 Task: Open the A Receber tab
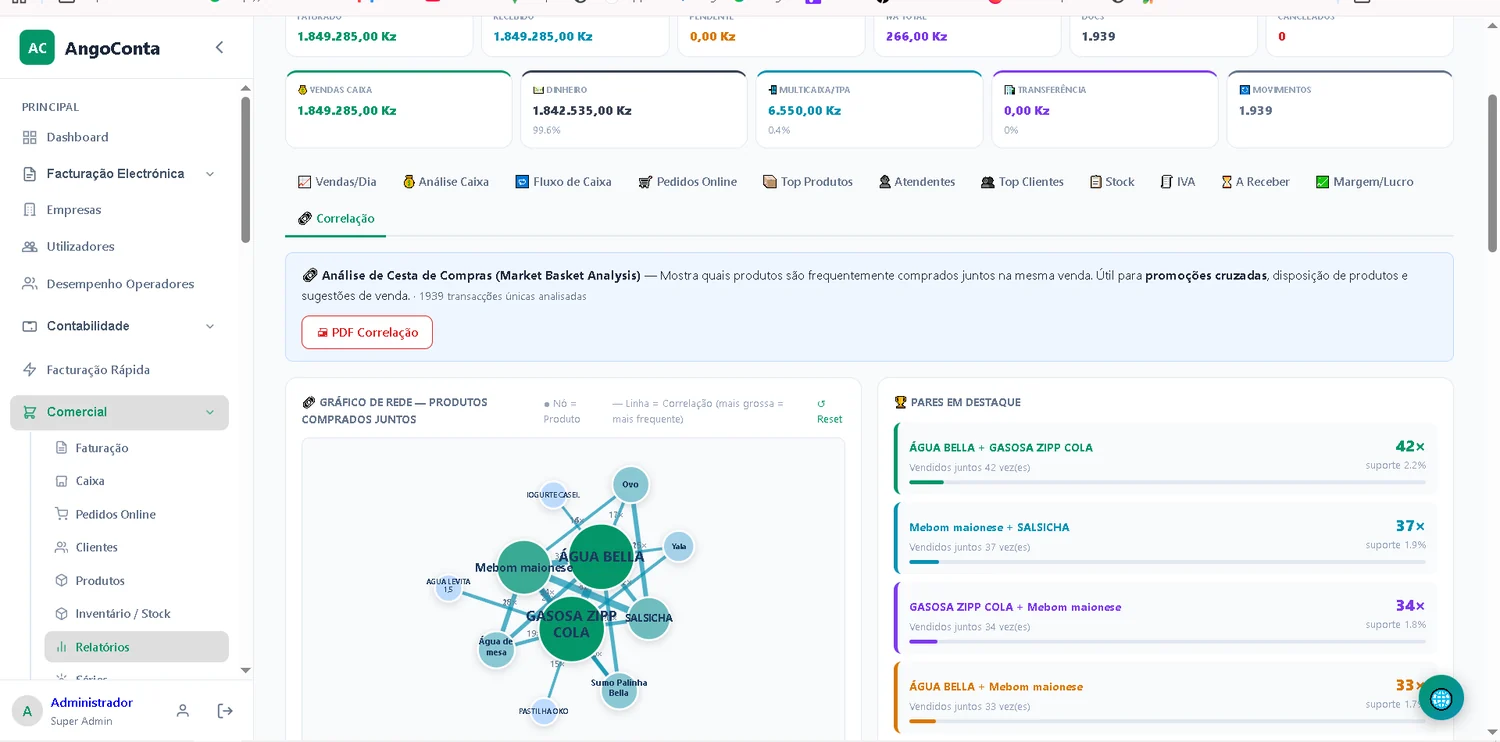point(1255,182)
